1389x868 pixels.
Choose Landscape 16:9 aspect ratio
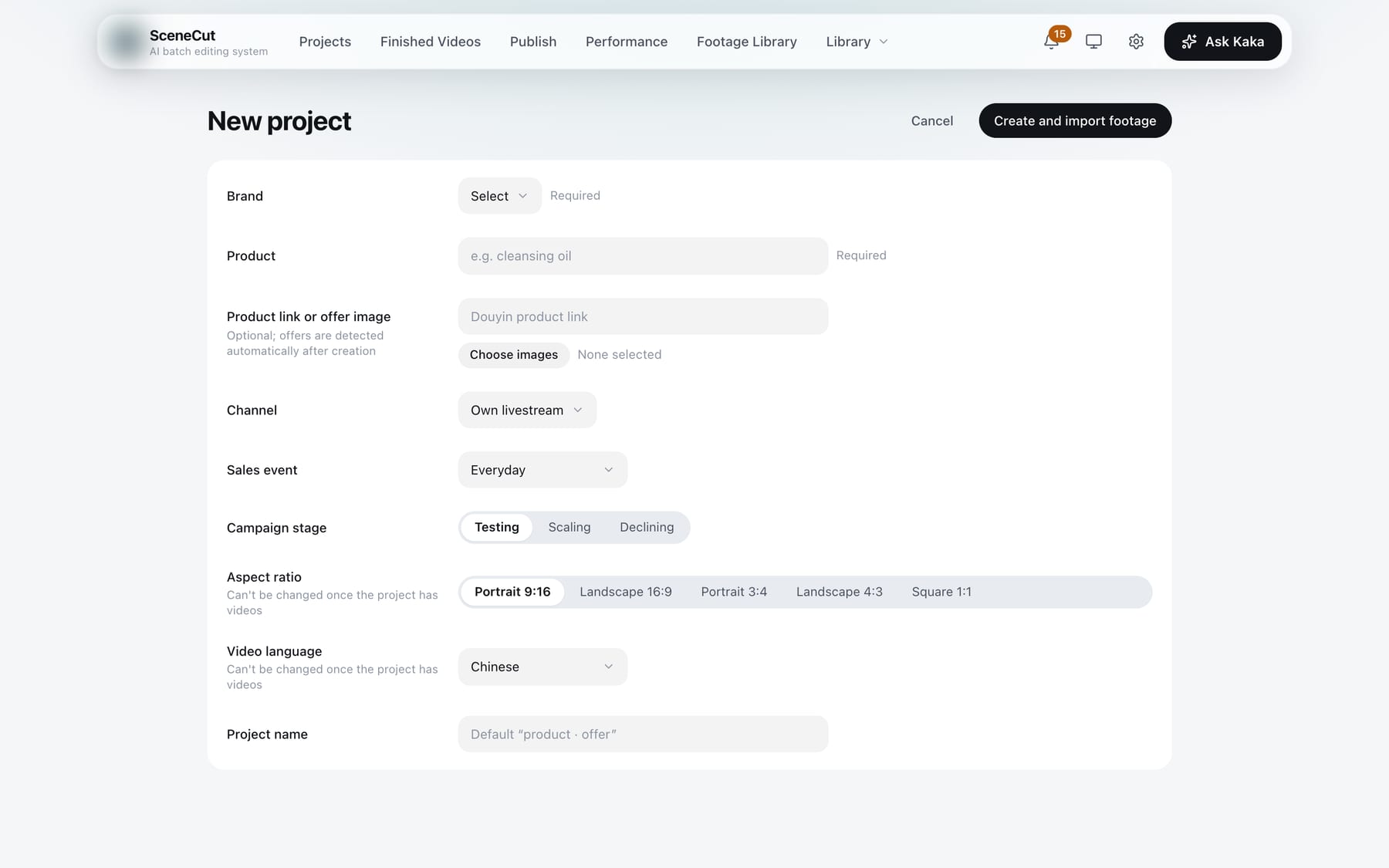626,592
